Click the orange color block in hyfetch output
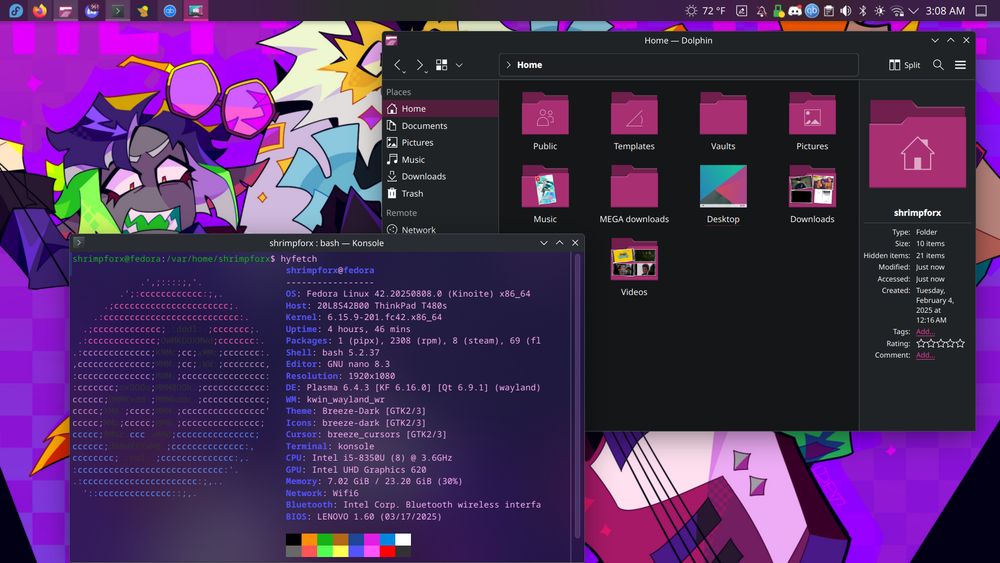The image size is (1000, 563). coord(309,539)
